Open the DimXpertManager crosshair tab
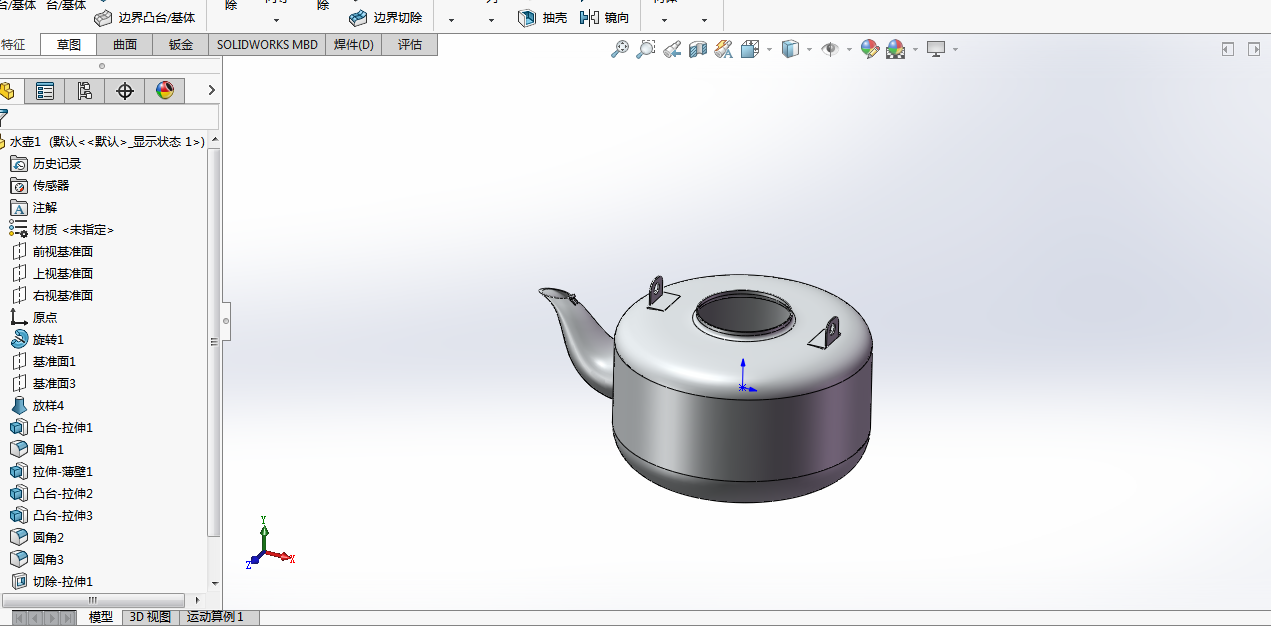The image size is (1271, 626). point(125,91)
